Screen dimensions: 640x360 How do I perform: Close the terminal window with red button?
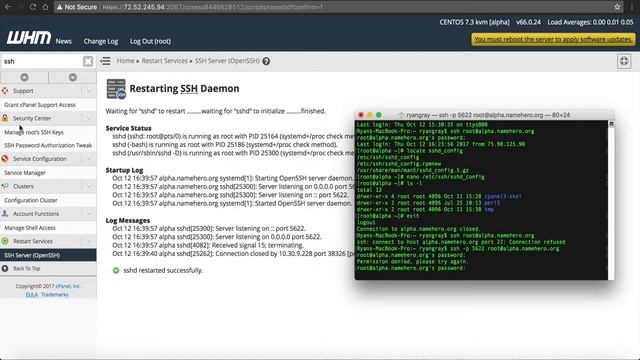point(361,115)
